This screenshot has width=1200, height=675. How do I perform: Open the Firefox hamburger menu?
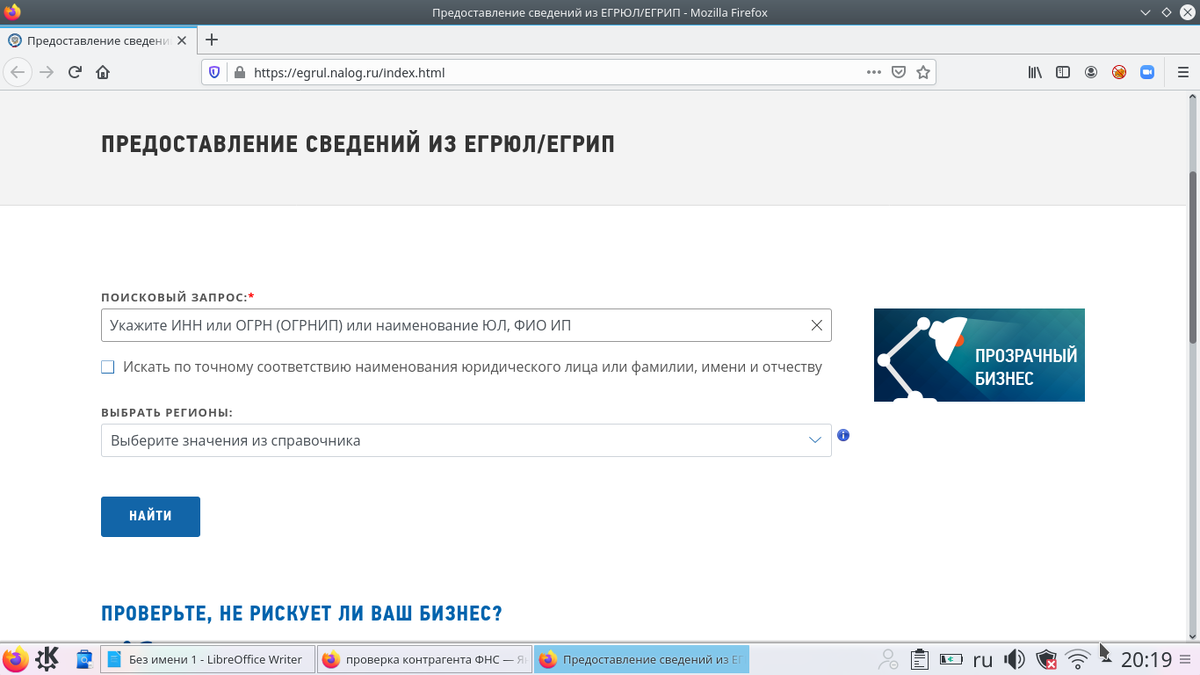pos(1184,72)
